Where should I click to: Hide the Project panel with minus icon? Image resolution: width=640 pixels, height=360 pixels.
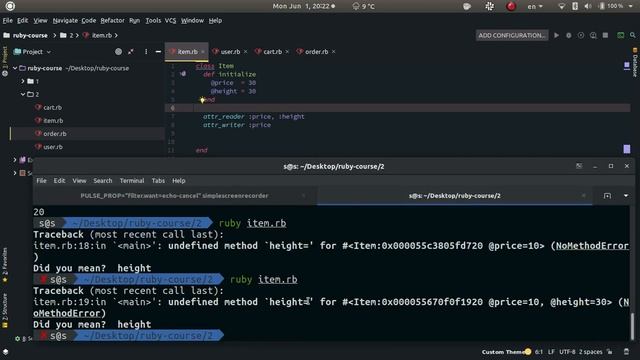(x=158, y=52)
